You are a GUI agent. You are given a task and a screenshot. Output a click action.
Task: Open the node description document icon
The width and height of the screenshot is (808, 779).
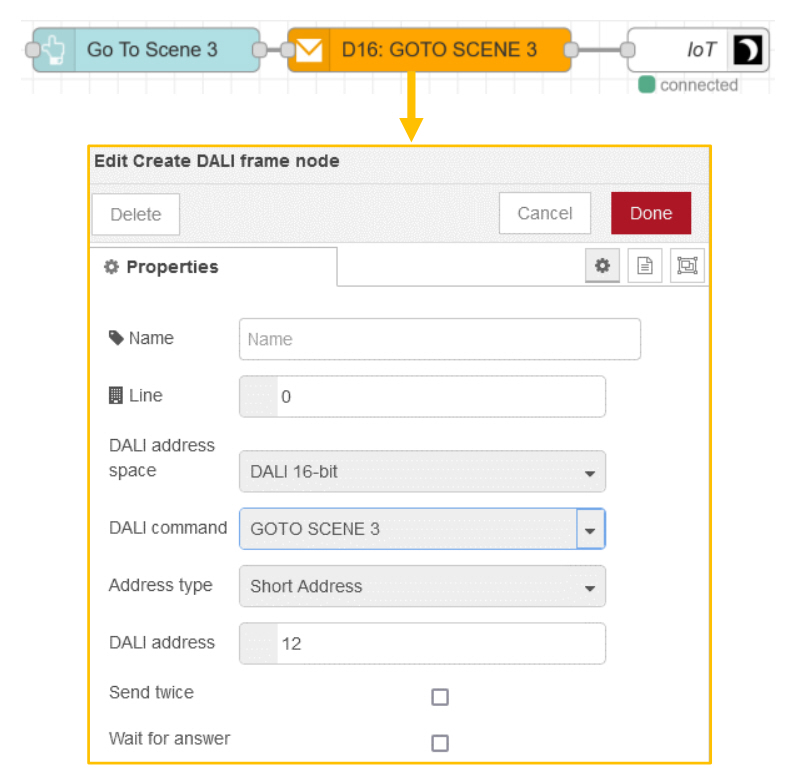(645, 265)
